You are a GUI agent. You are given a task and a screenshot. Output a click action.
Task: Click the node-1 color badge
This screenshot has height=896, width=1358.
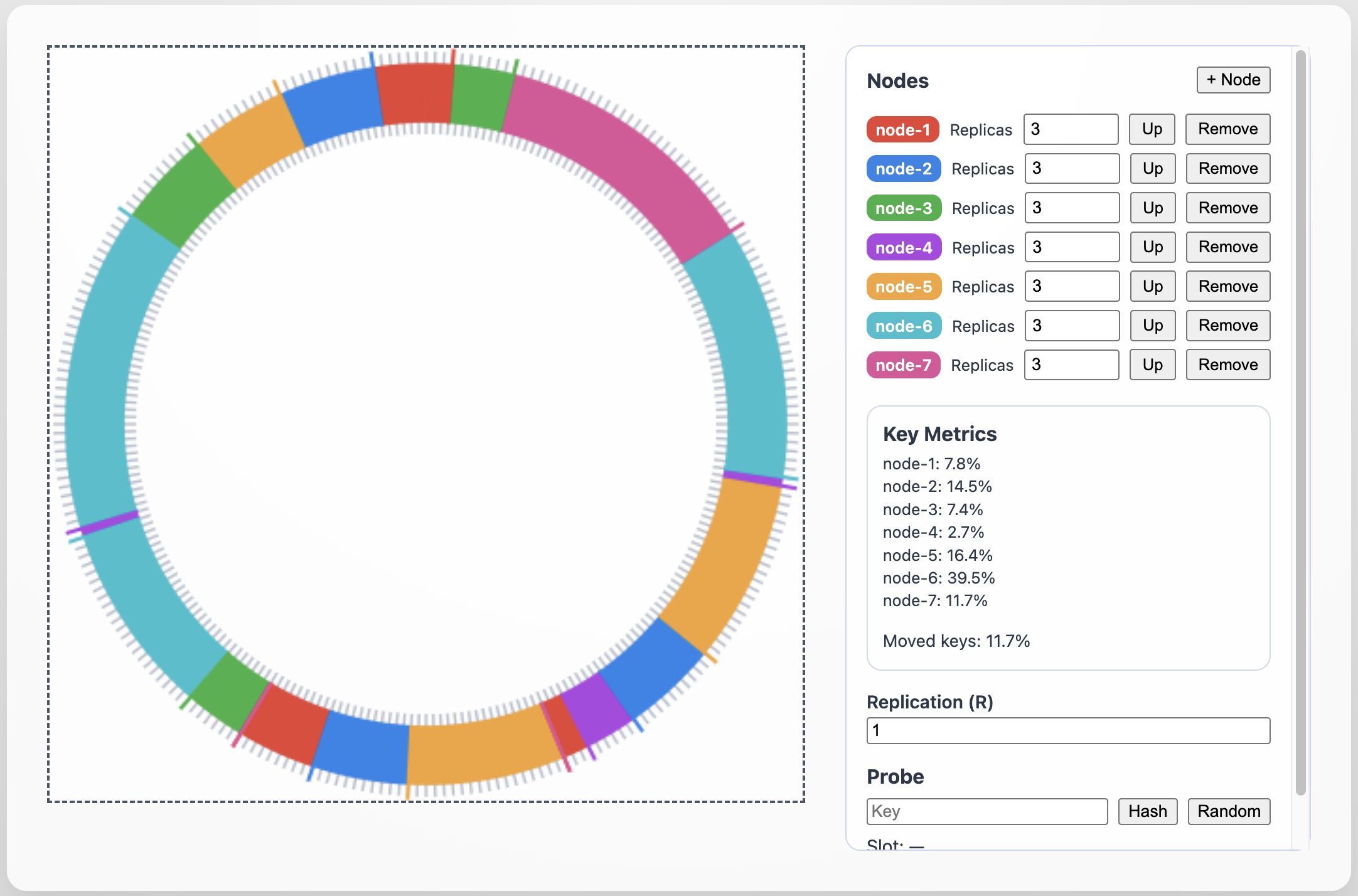coord(902,129)
